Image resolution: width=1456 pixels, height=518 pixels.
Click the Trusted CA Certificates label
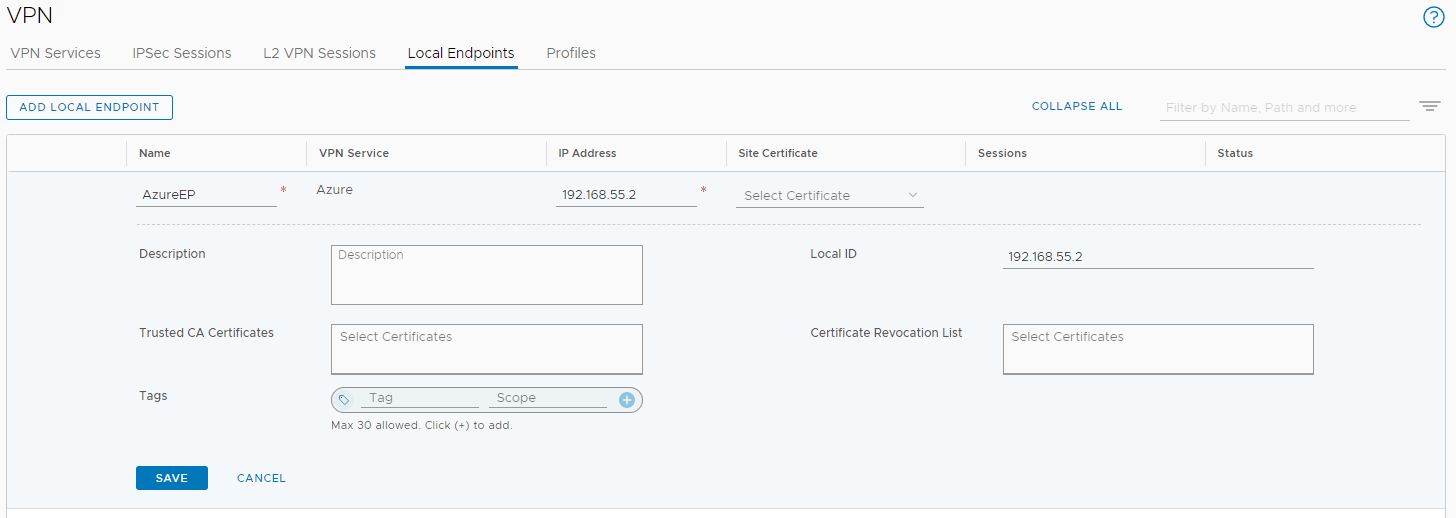pyautogui.click(x=206, y=333)
